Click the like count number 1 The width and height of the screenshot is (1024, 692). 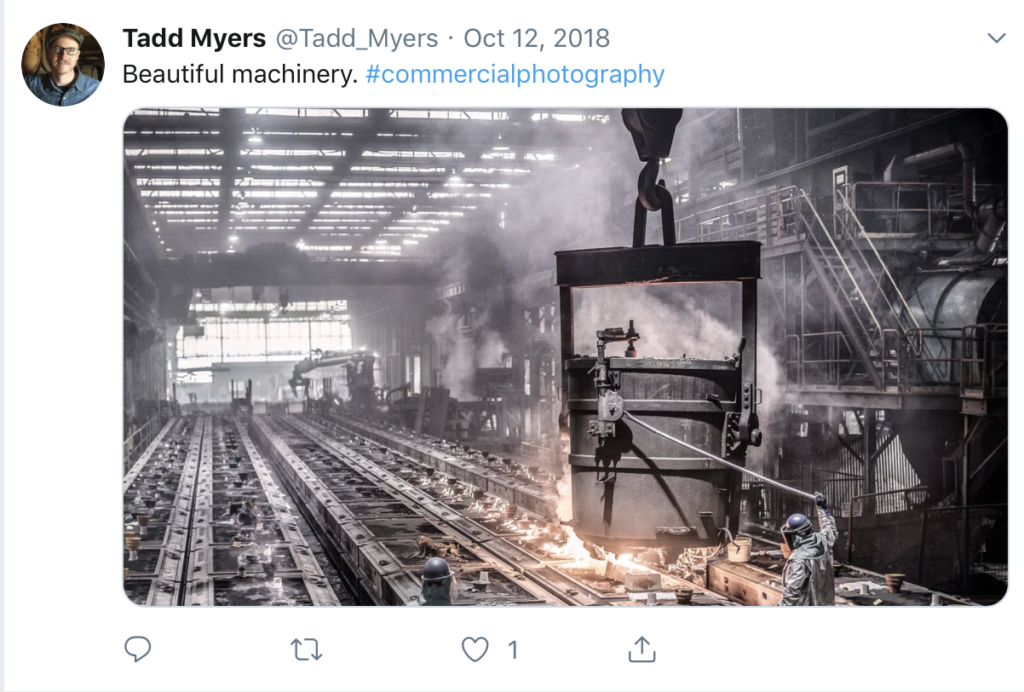[513, 650]
